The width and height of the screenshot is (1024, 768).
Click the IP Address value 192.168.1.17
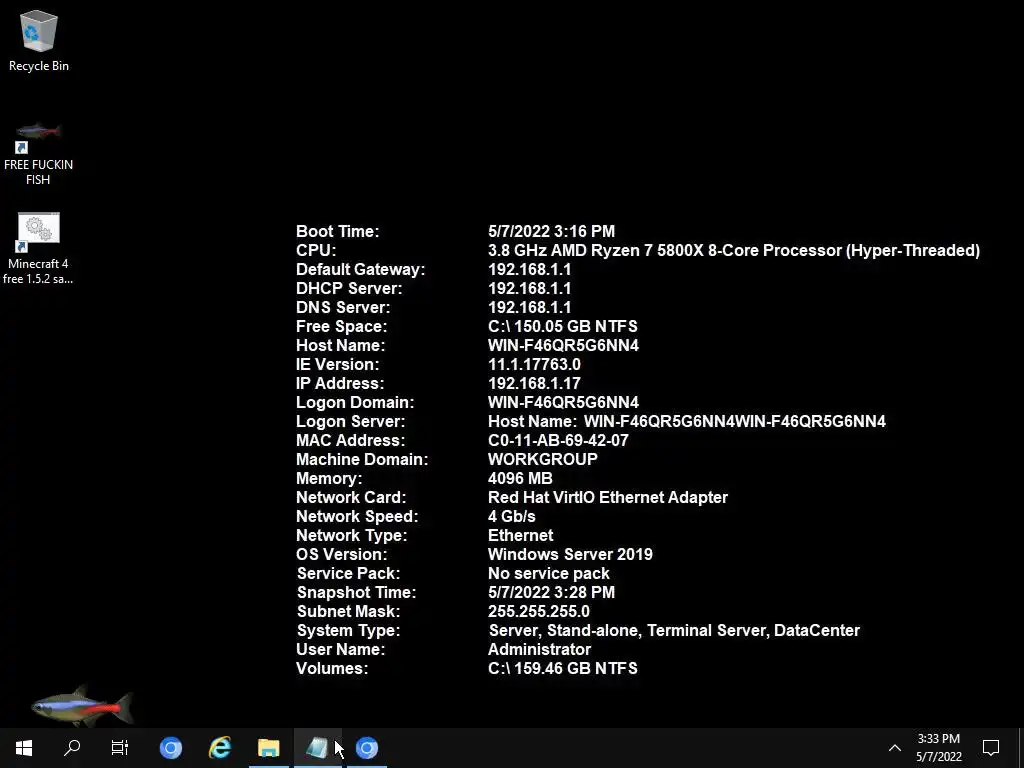pos(534,383)
